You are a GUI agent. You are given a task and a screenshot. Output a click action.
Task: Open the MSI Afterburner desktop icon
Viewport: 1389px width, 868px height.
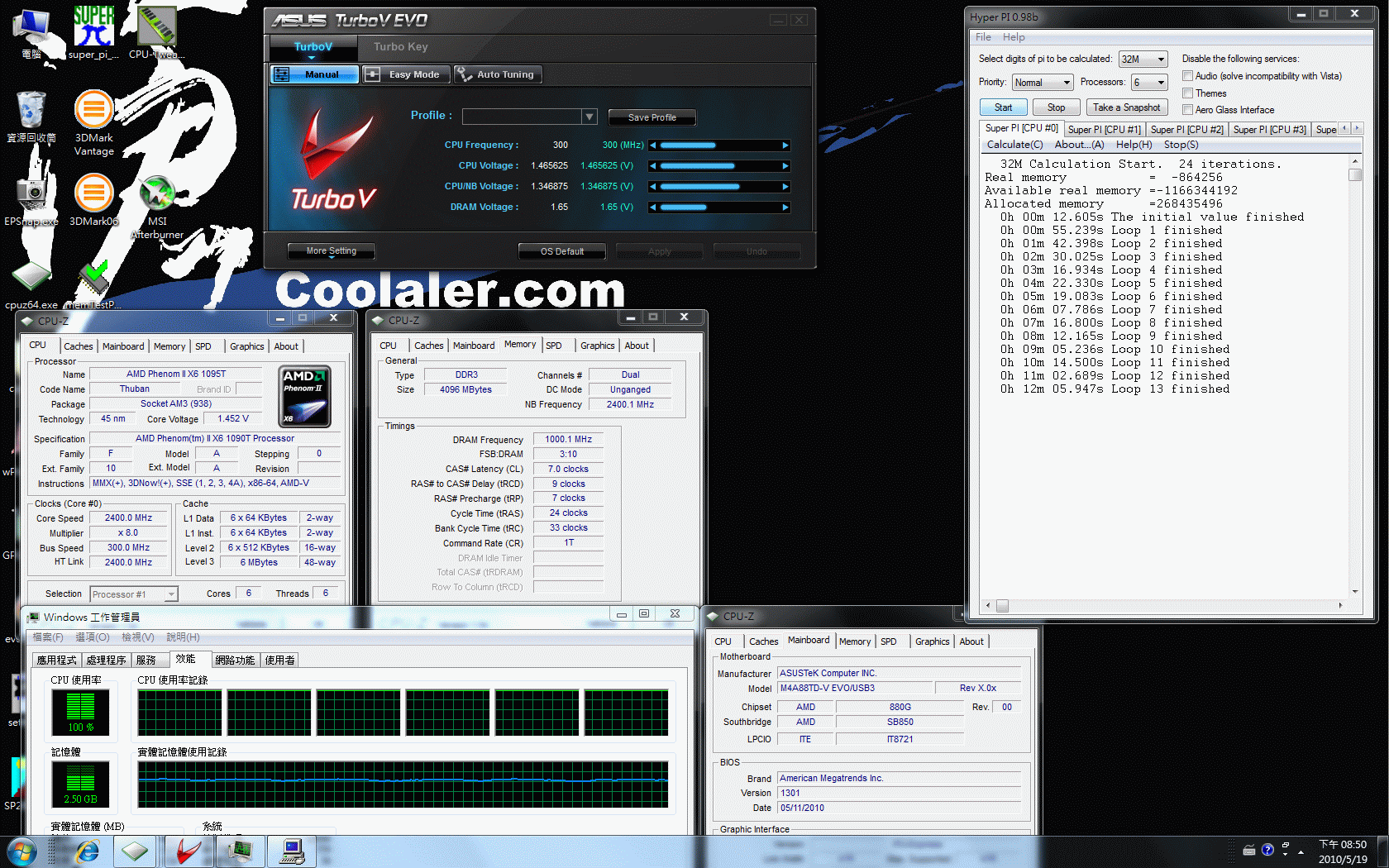coord(157,207)
